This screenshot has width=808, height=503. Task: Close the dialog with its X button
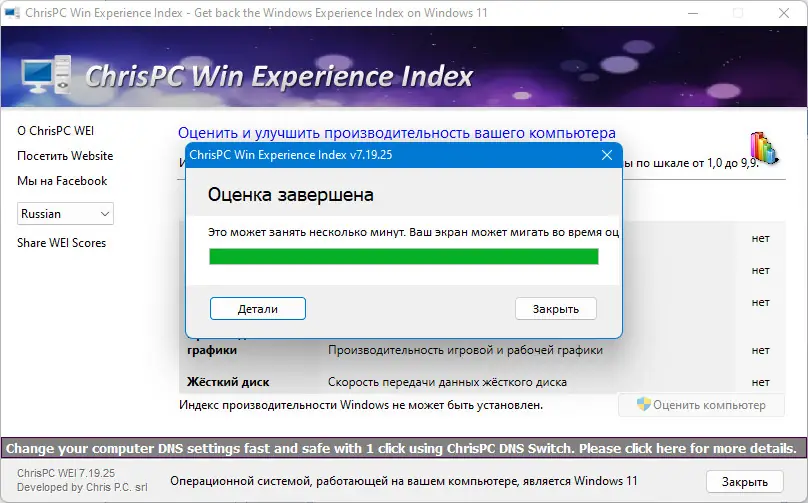click(607, 155)
